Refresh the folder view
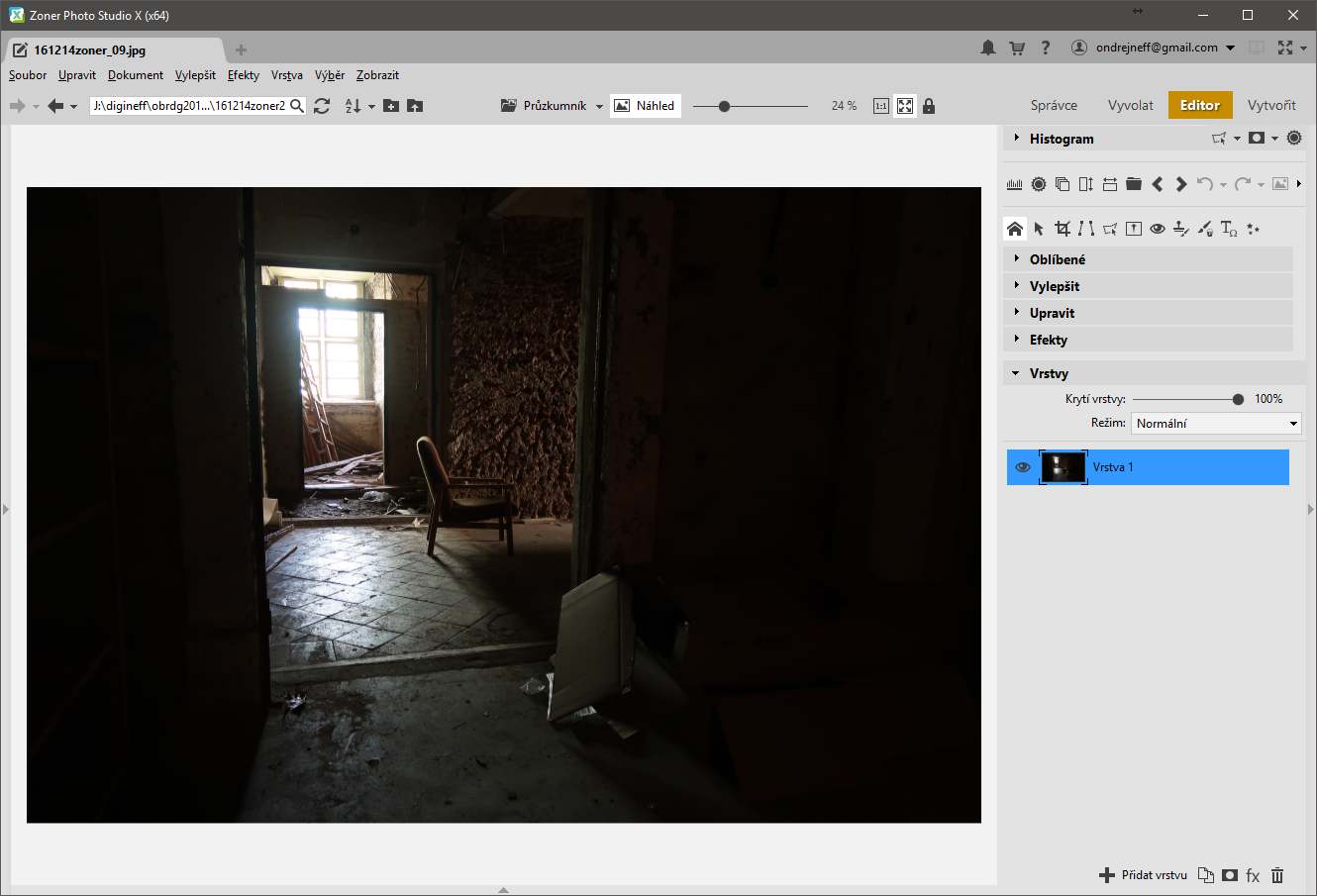The width and height of the screenshot is (1317, 896). click(x=322, y=106)
